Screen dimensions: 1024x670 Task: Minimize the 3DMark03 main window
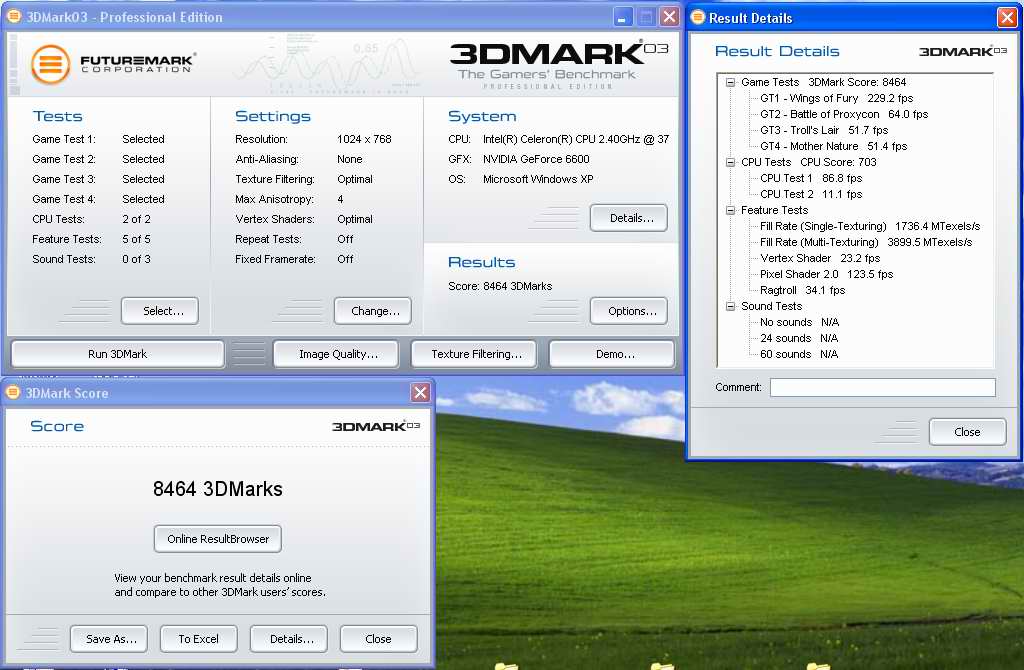[623, 17]
